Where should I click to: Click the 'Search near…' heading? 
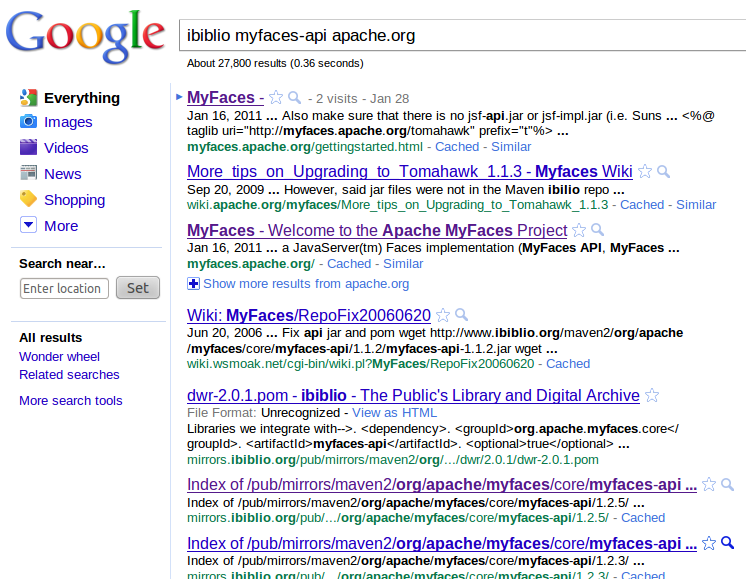62,264
